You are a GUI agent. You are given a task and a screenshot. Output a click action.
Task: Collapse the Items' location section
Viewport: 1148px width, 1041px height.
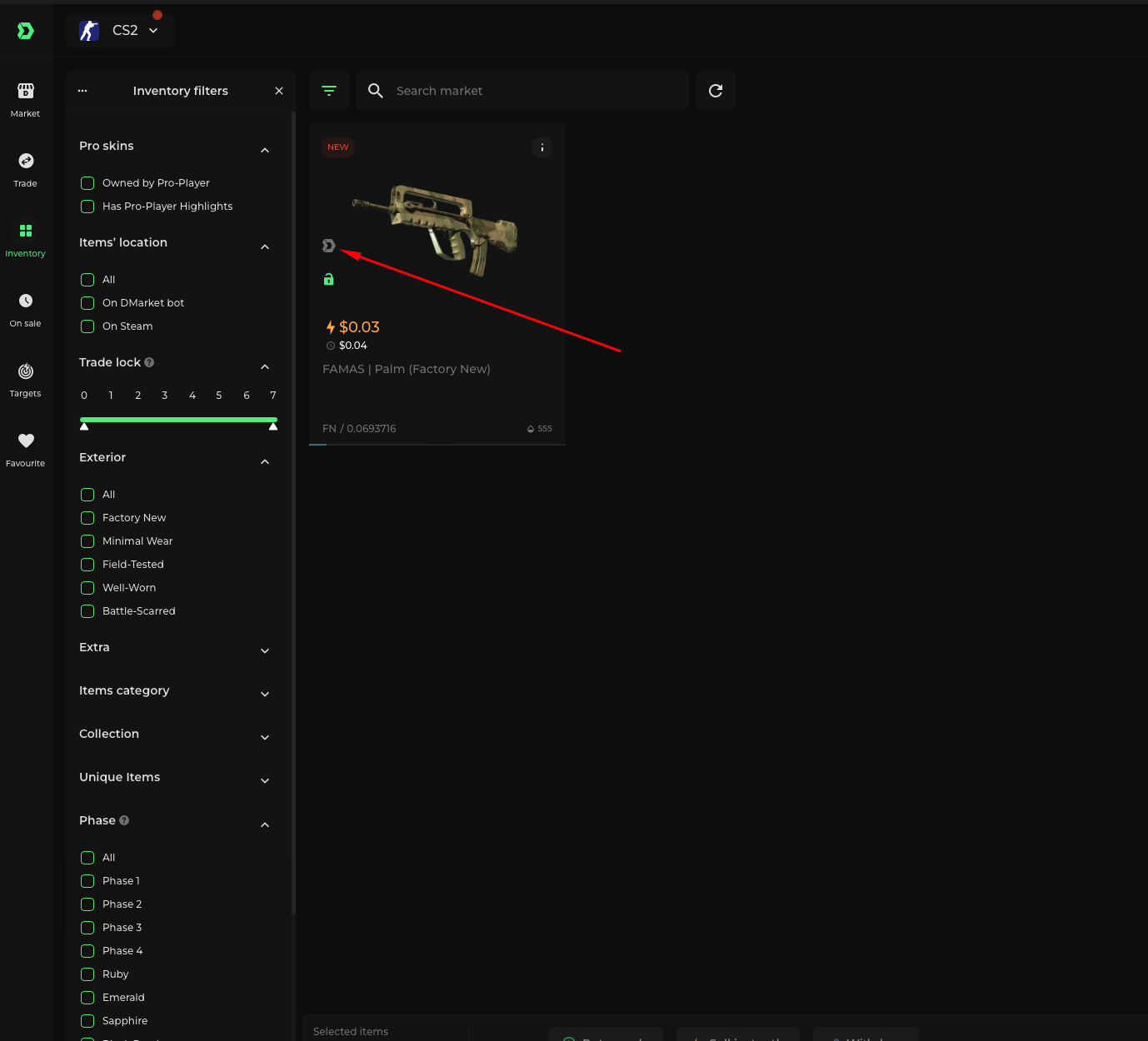[x=265, y=247]
